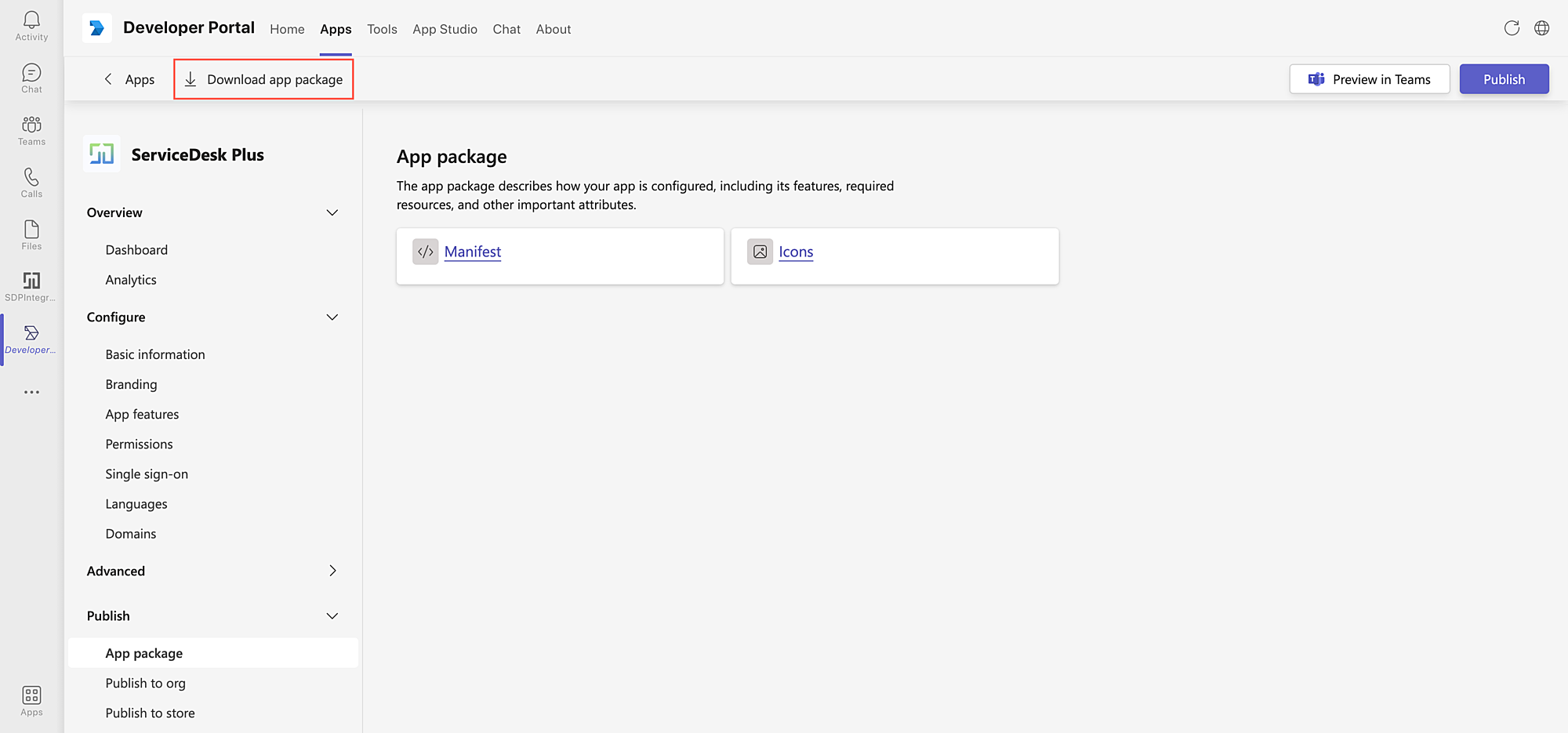Open the Manifest link
Viewport: 1568px width, 733px height.
[x=472, y=252]
